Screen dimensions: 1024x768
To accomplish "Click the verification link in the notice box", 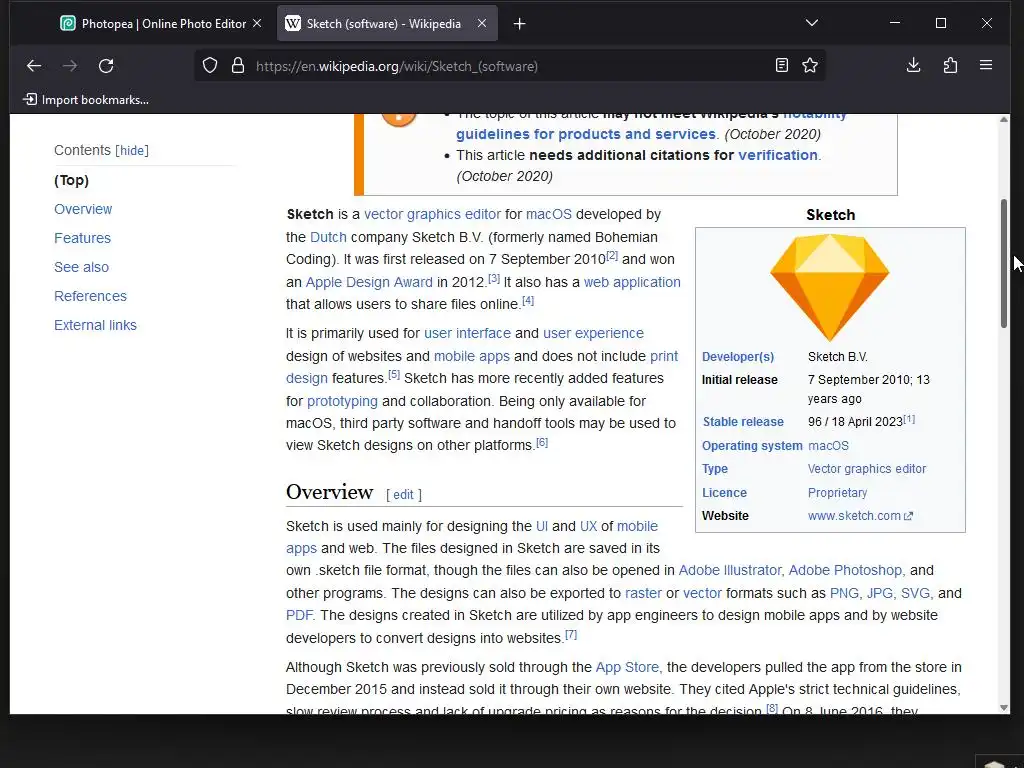I will click(778, 155).
